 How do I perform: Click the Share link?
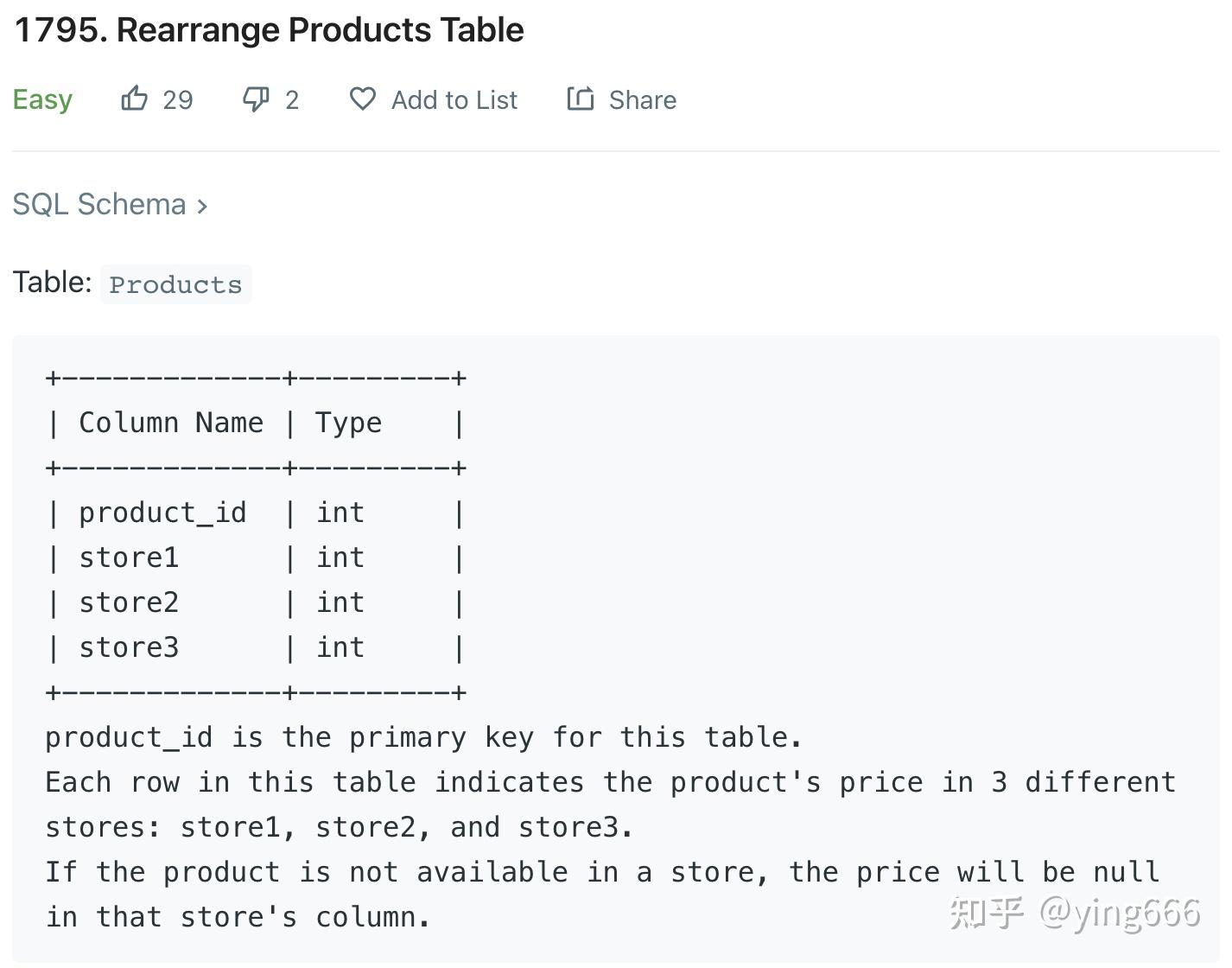pyautogui.click(x=641, y=99)
